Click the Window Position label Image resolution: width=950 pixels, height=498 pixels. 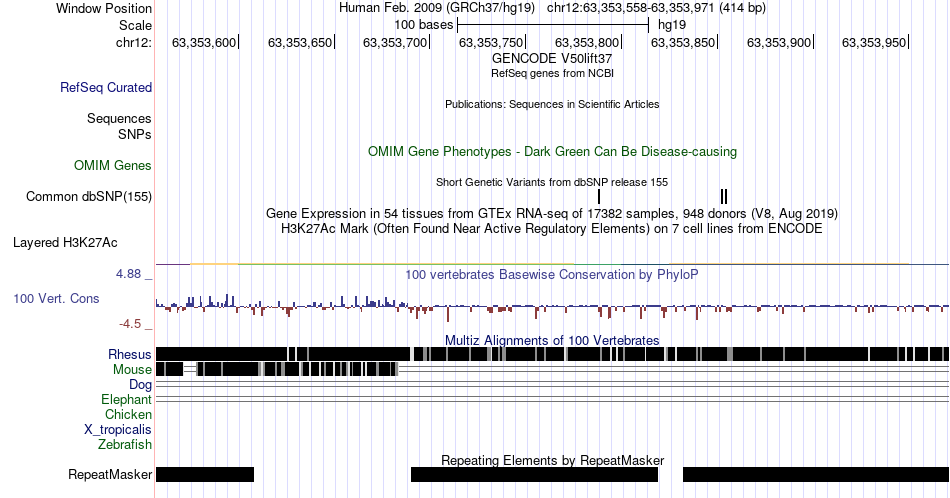coord(104,8)
